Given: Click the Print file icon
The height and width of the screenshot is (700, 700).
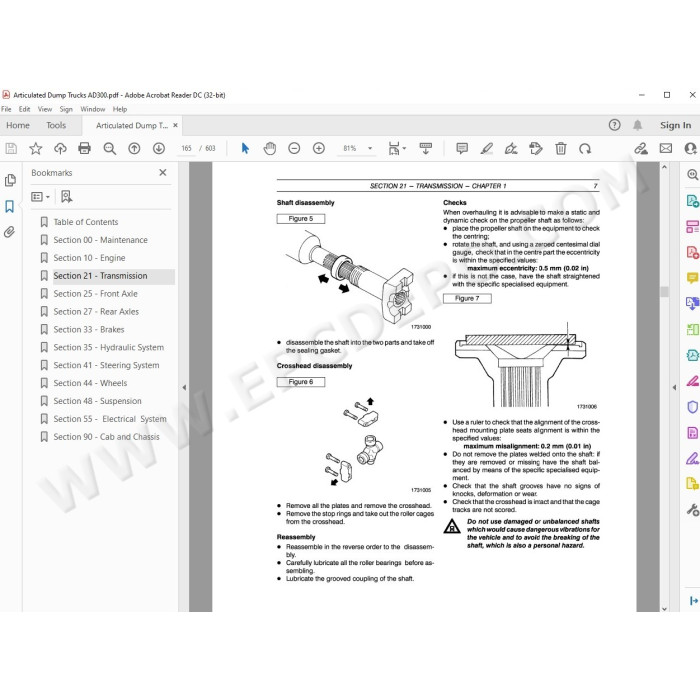Looking at the screenshot, I should [x=84, y=148].
